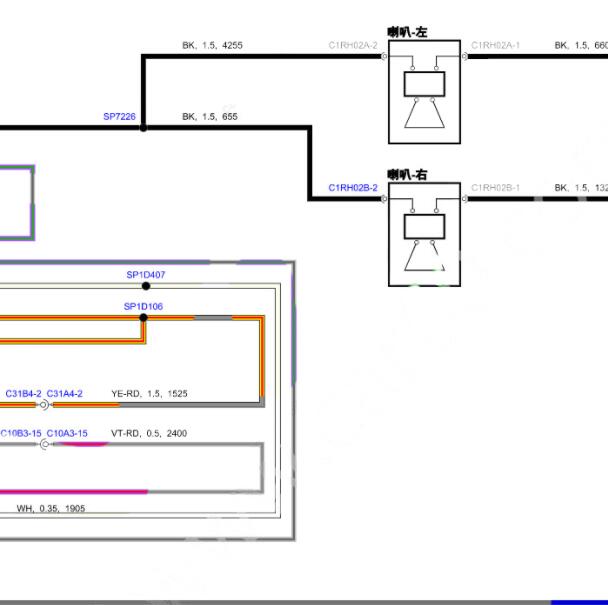Select wire label YE-RD, 1.5, 1525
608x605 pixels.
point(149,394)
